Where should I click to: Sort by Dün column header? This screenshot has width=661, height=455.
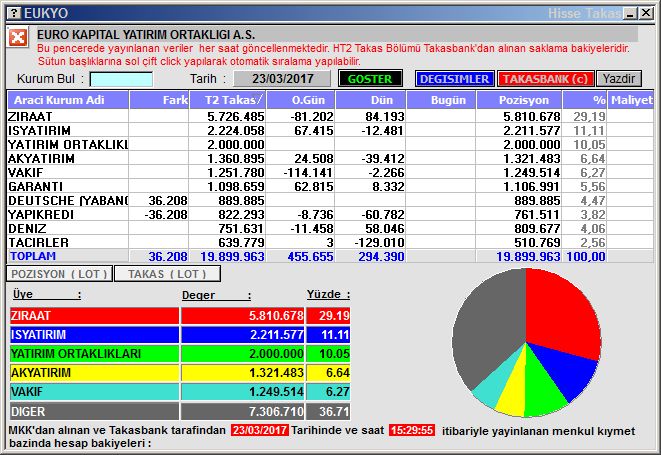[x=371, y=100]
